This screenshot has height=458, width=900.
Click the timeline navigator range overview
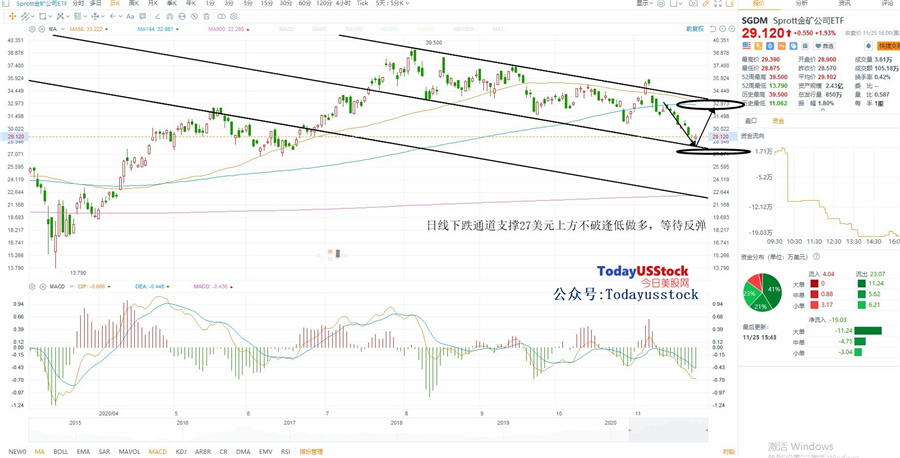pyautogui.click(x=368, y=430)
